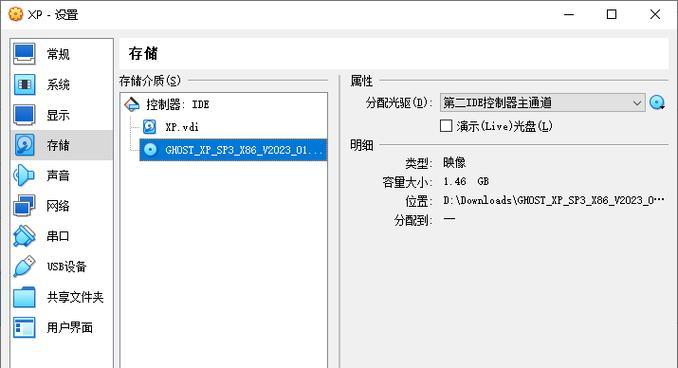Open the 常规 (General) settings page
This screenshot has height=368, width=678.
click(61, 54)
